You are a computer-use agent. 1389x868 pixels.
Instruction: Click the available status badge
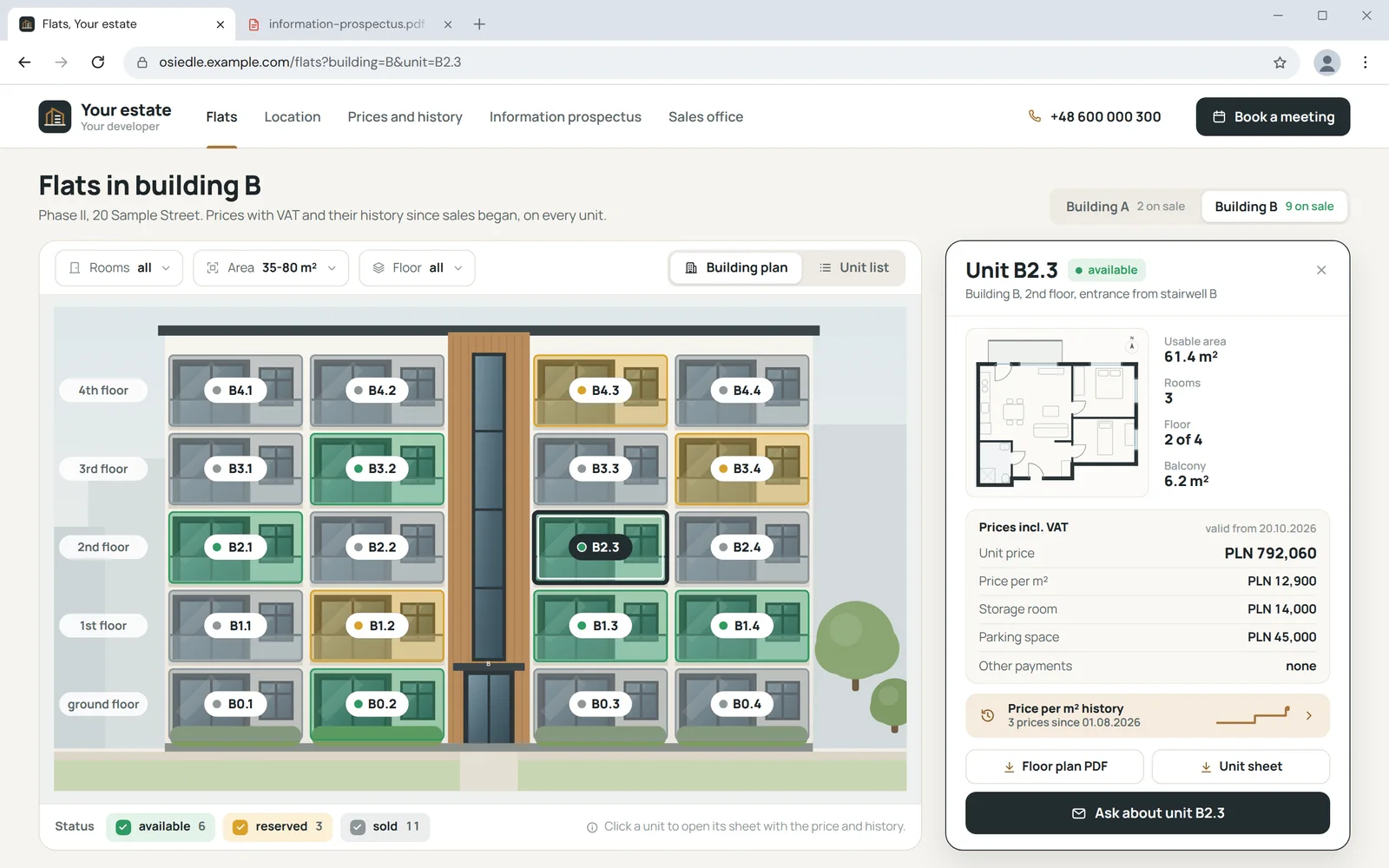[1106, 270]
